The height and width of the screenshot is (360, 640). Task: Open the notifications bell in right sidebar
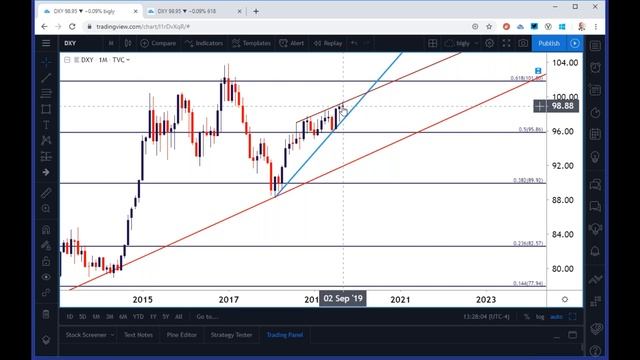coord(595,251)
